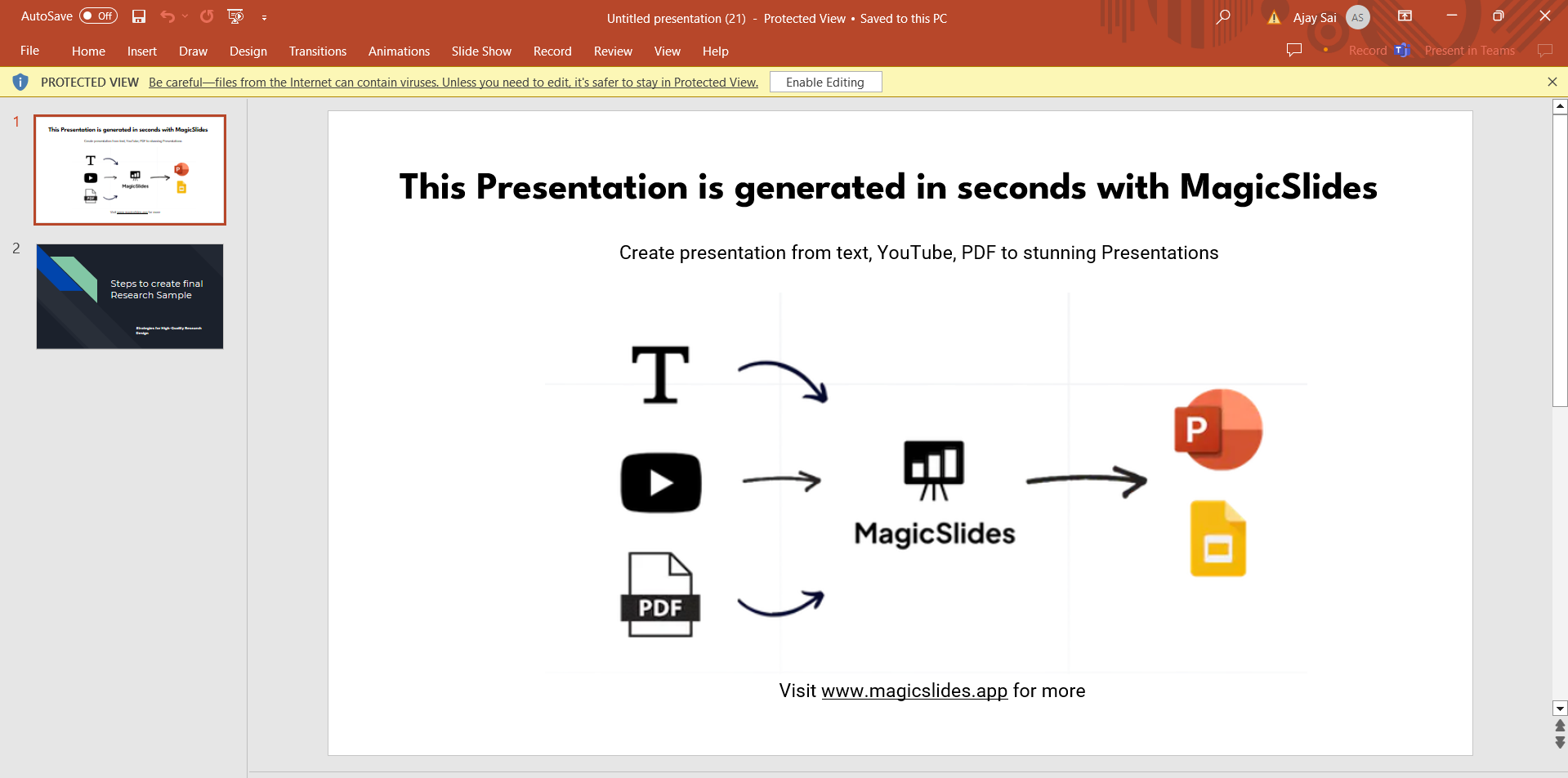1568x778 pixels.
Task: Click the Redo/Repeat icon
Action: click(x=207, y=16)
